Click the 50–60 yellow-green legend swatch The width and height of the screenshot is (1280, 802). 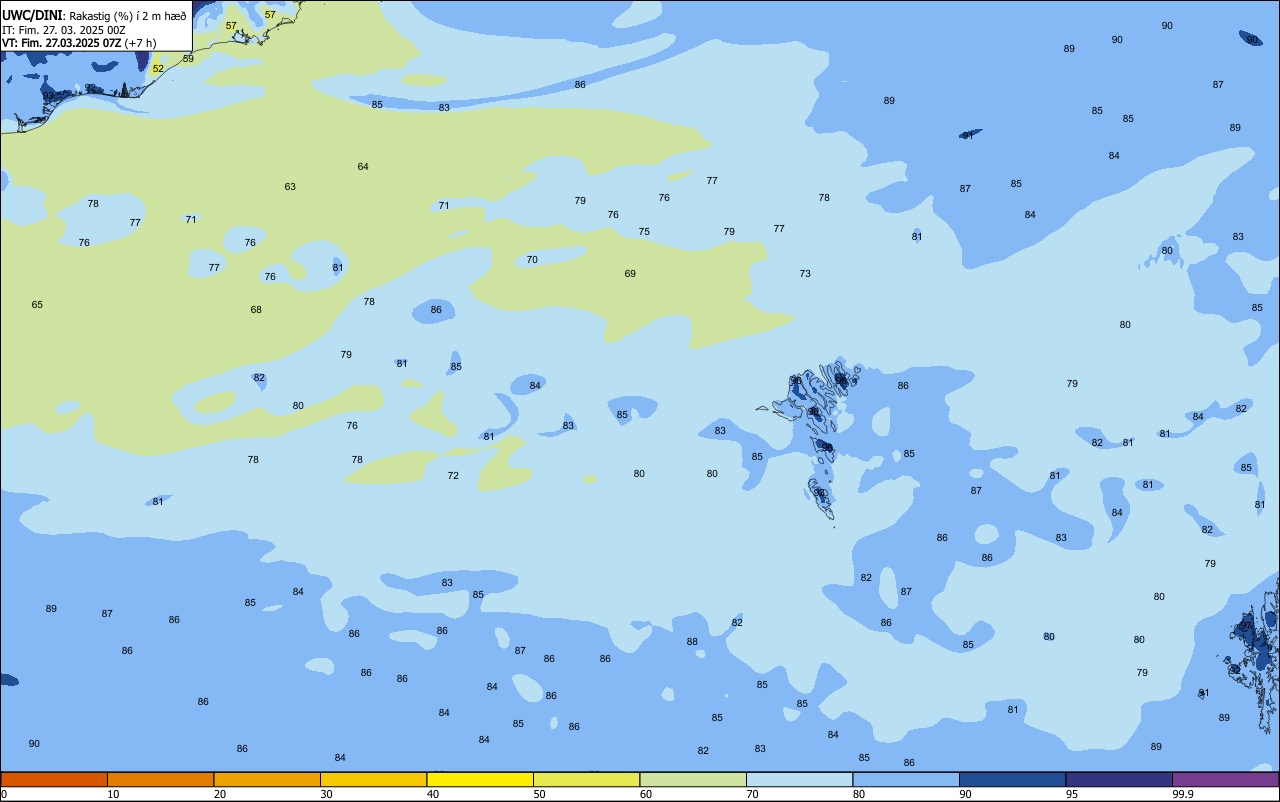pos(586,779)
